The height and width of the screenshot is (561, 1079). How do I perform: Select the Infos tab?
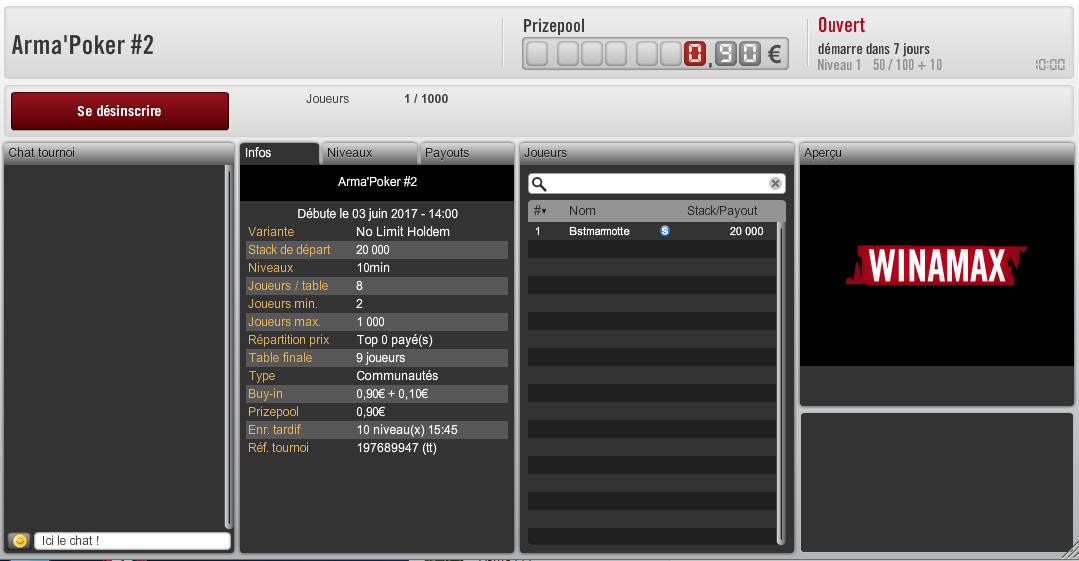tap(279, 153)
